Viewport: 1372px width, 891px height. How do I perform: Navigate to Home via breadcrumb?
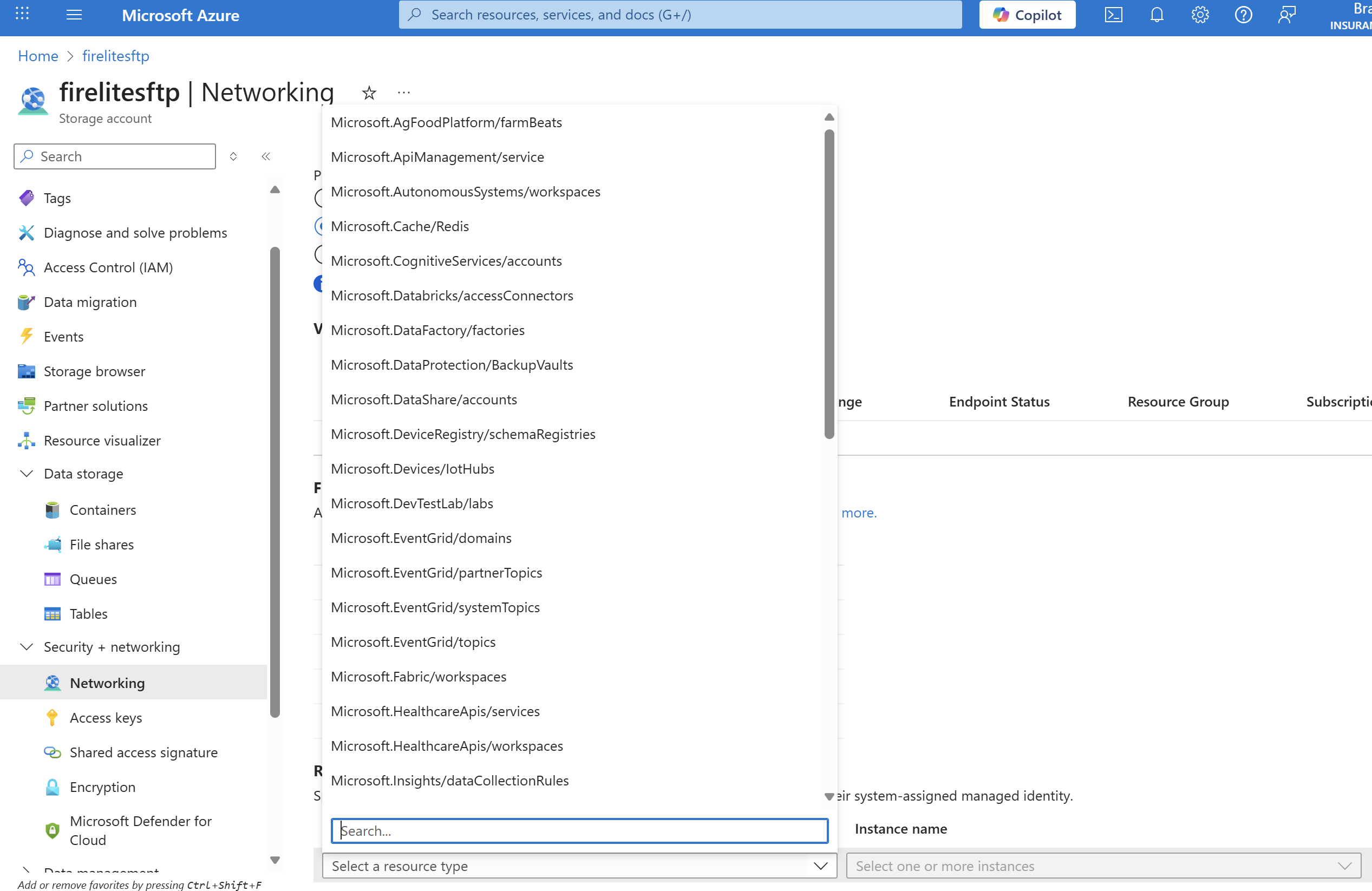click(38, 55)
